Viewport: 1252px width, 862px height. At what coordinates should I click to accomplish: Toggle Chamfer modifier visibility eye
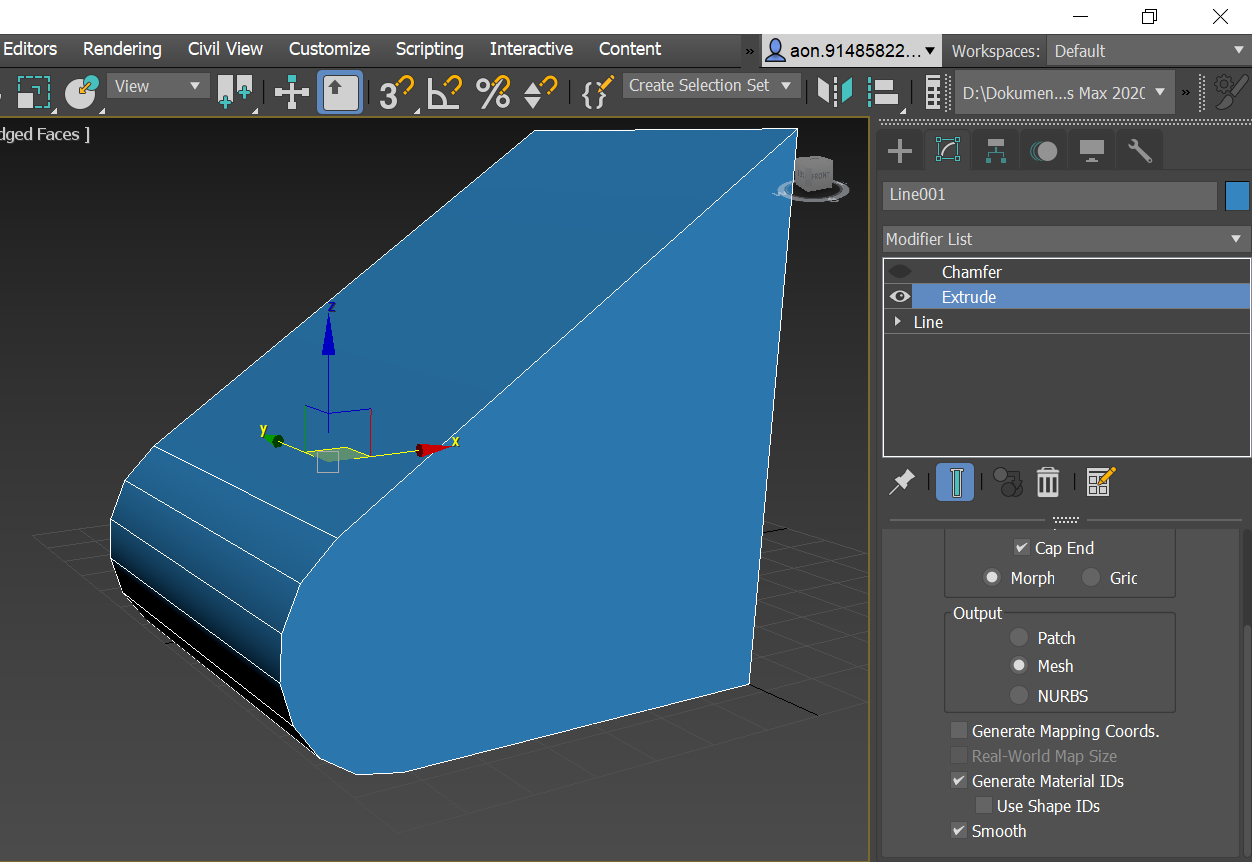coord(901,272)
